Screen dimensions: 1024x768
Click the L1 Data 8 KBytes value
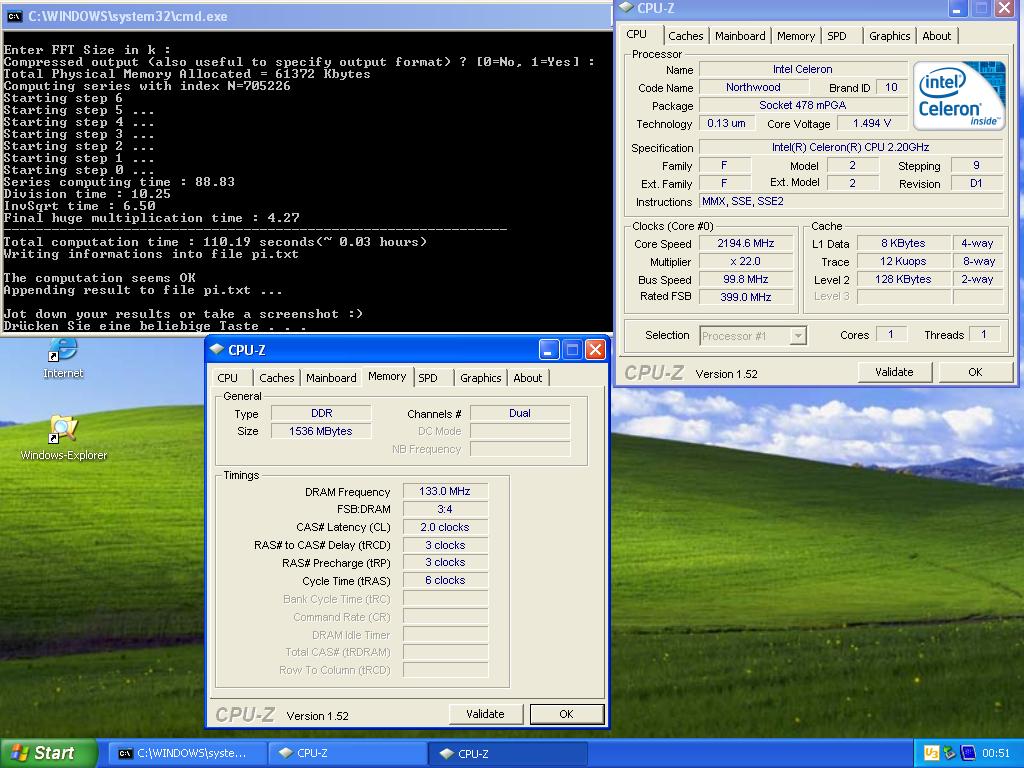click(903, 243)
